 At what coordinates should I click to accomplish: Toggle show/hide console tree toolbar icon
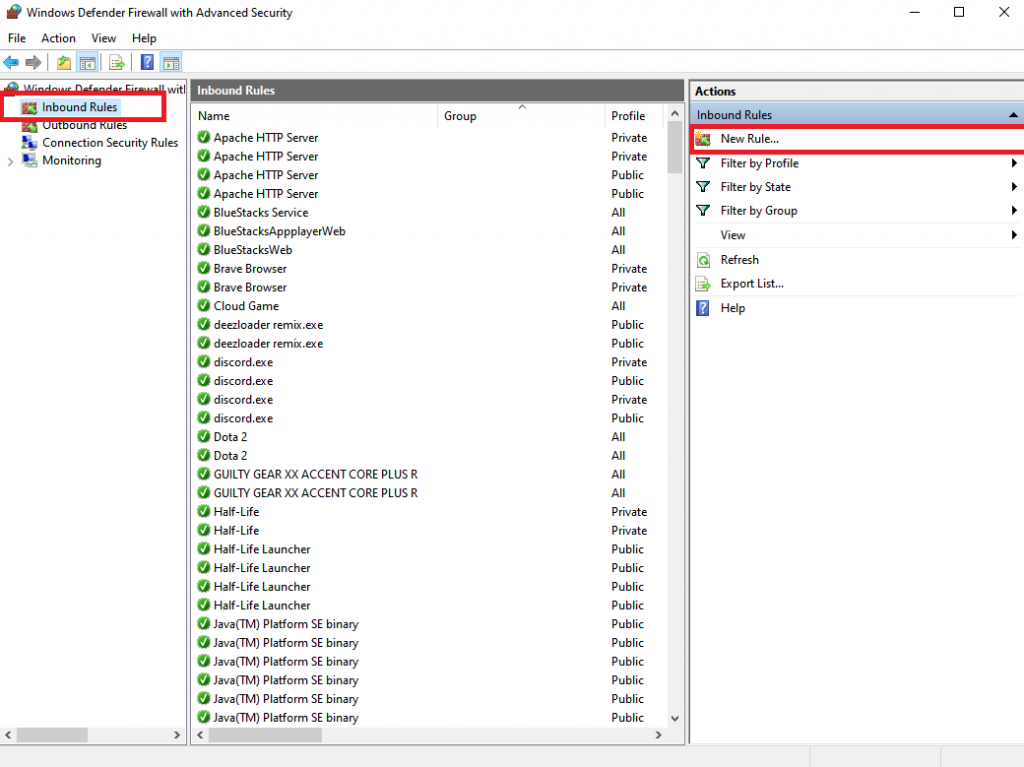87,63
